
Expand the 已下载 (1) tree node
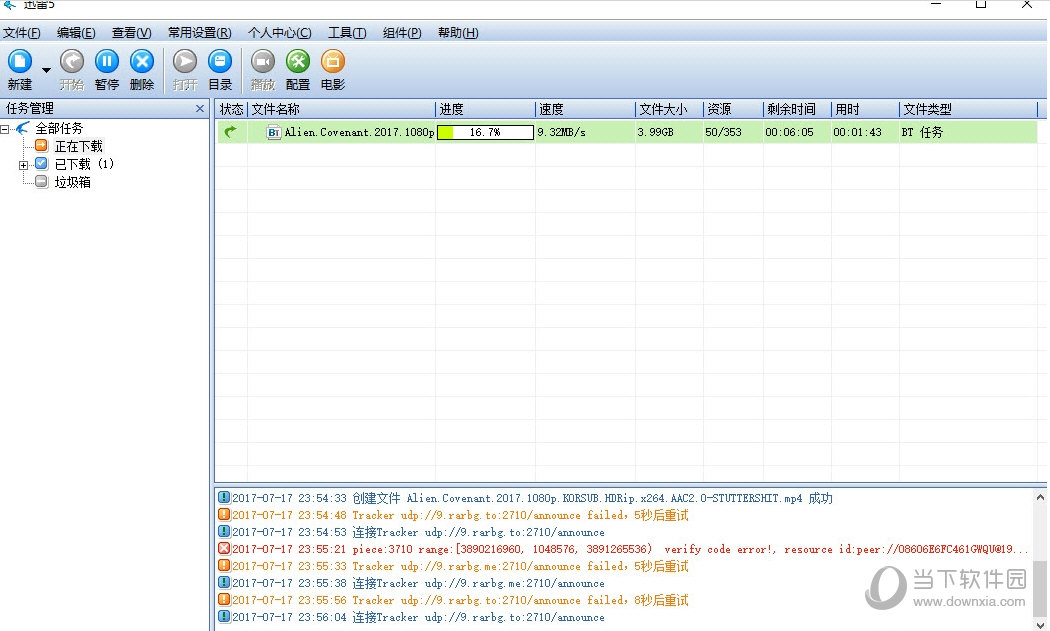coord(23,165)
